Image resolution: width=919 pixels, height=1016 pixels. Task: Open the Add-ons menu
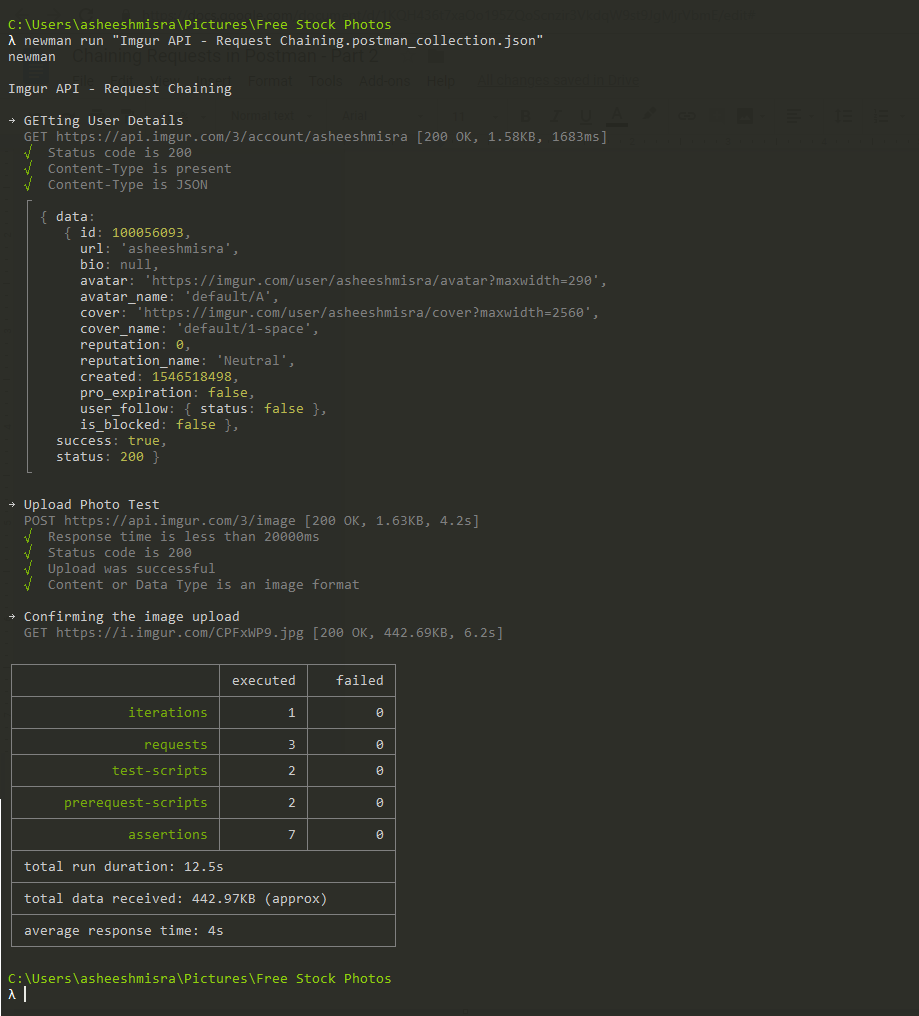pyautogui.click(x=385, y=81)
